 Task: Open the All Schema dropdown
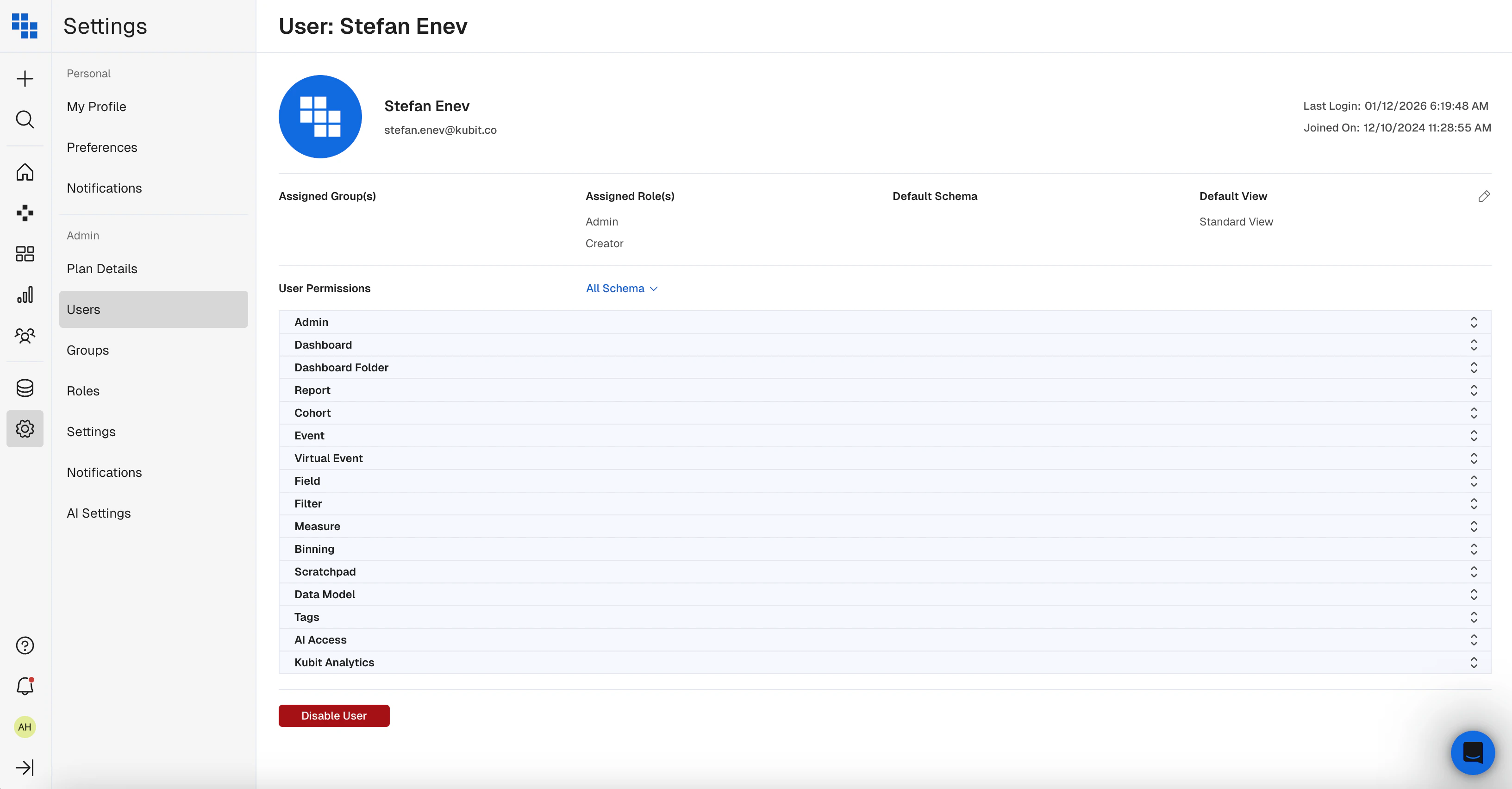pyautogui.click(x=622, y=288)
